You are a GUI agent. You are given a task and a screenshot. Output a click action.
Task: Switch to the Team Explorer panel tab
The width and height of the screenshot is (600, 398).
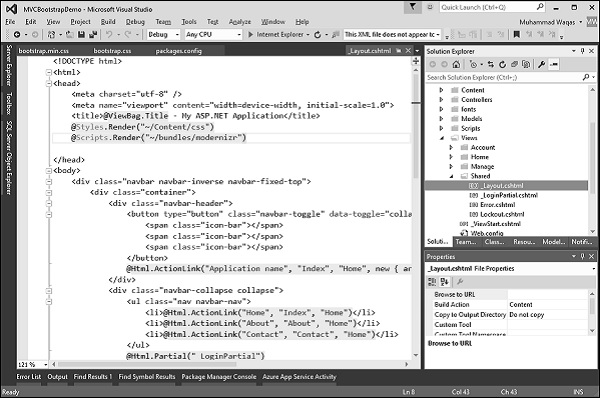pos(466,241)
